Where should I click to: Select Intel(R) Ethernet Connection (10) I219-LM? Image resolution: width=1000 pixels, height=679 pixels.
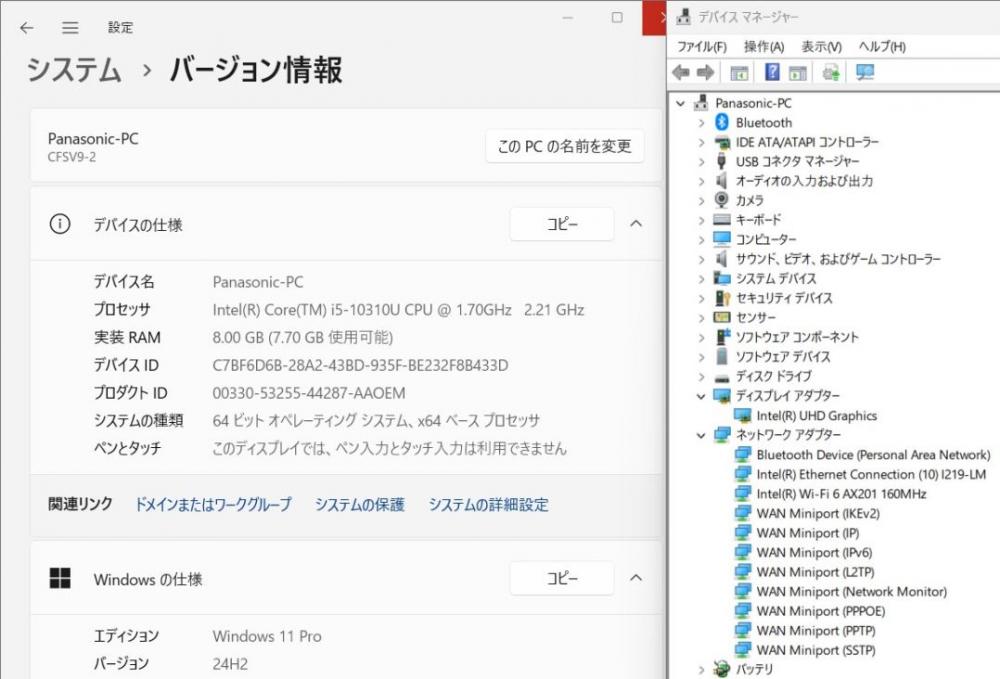[871, 474]
